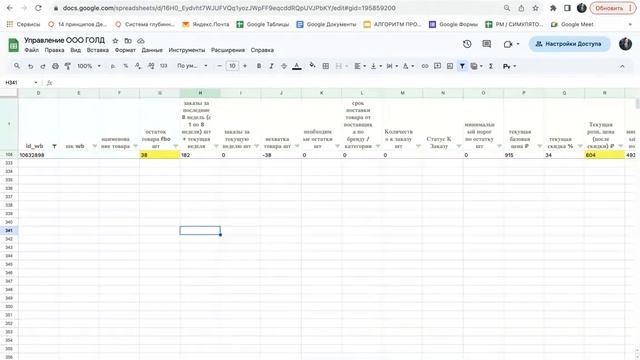The height and width of the screenshot is (360, 640).
Task: Select the cell with value 10632898
Action: point(38,155)
